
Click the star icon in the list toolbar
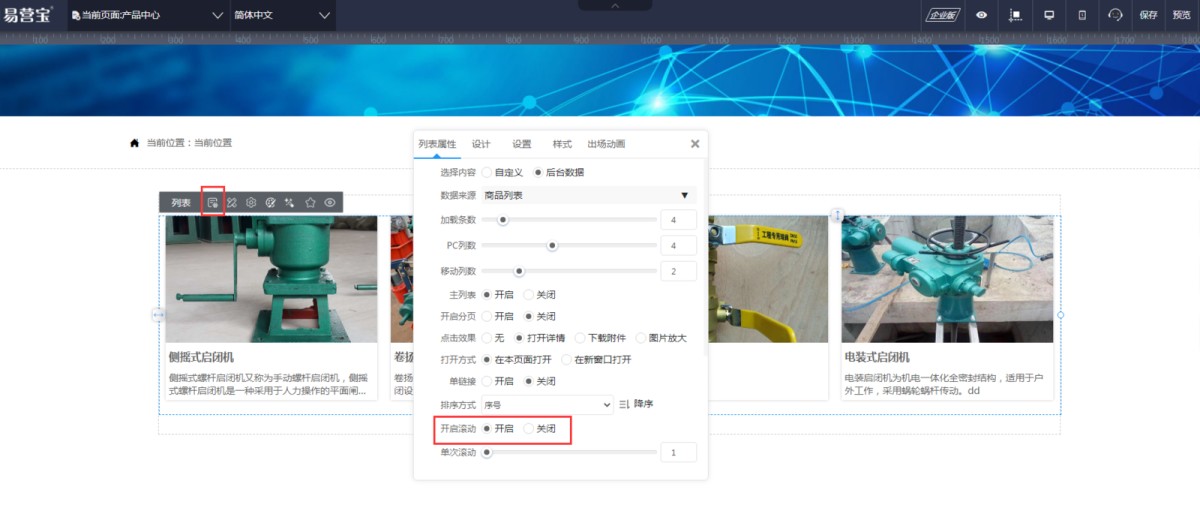(x=310, y=203)
